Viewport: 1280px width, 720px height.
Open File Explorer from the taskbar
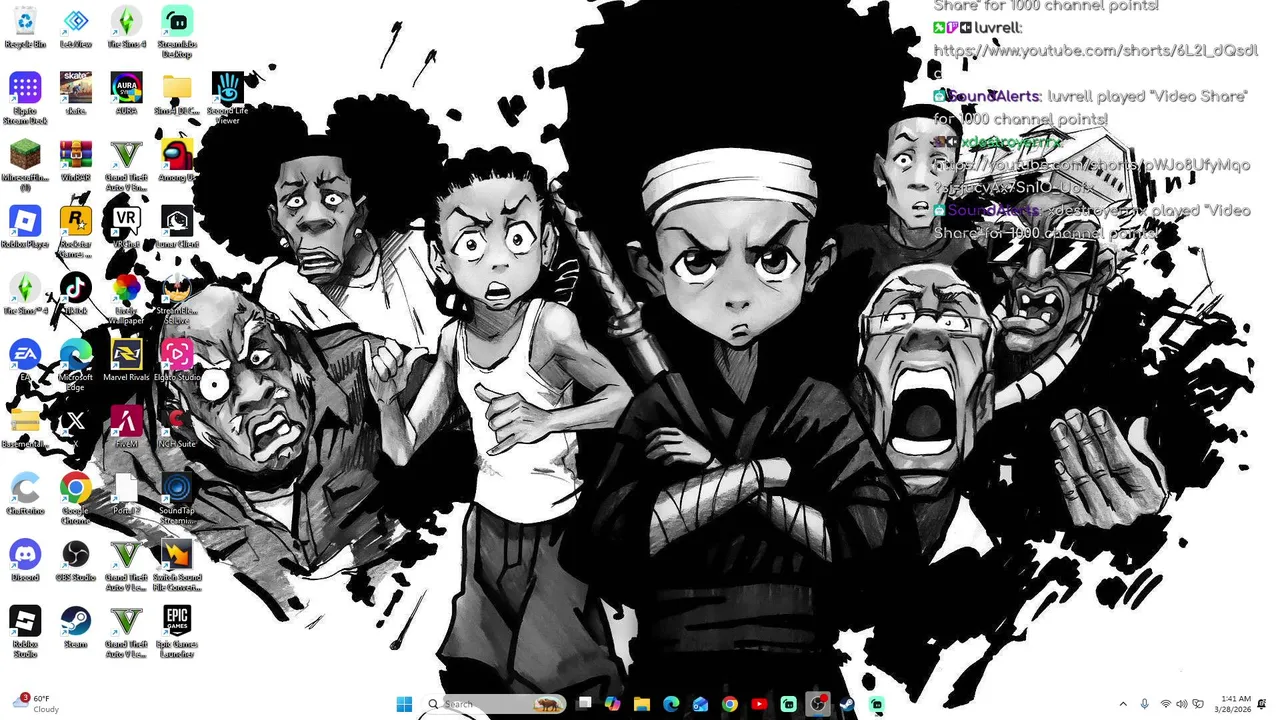click(642, 704)
